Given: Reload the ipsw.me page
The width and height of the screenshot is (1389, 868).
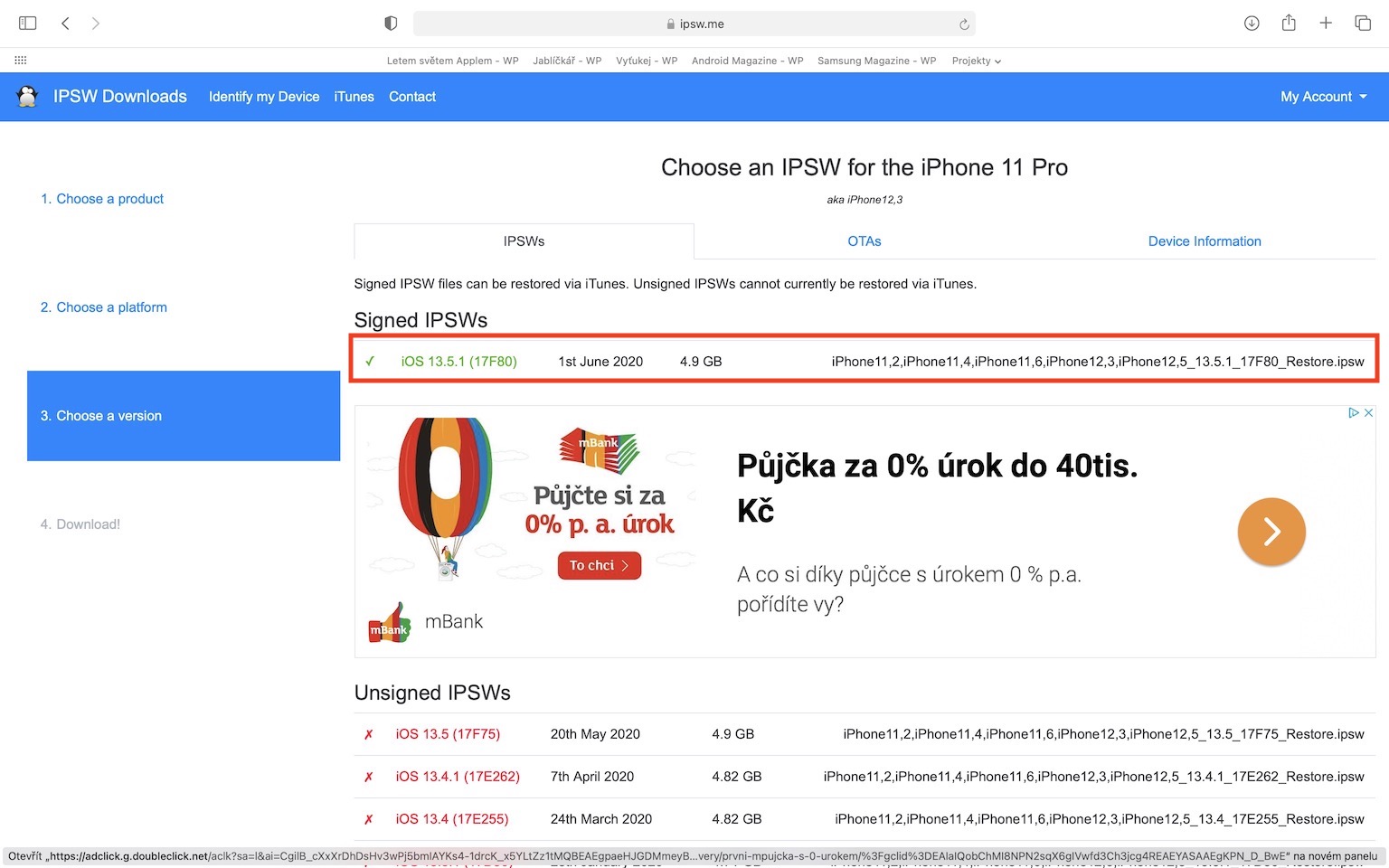Looking at the screenshot, I should [964, 24].
